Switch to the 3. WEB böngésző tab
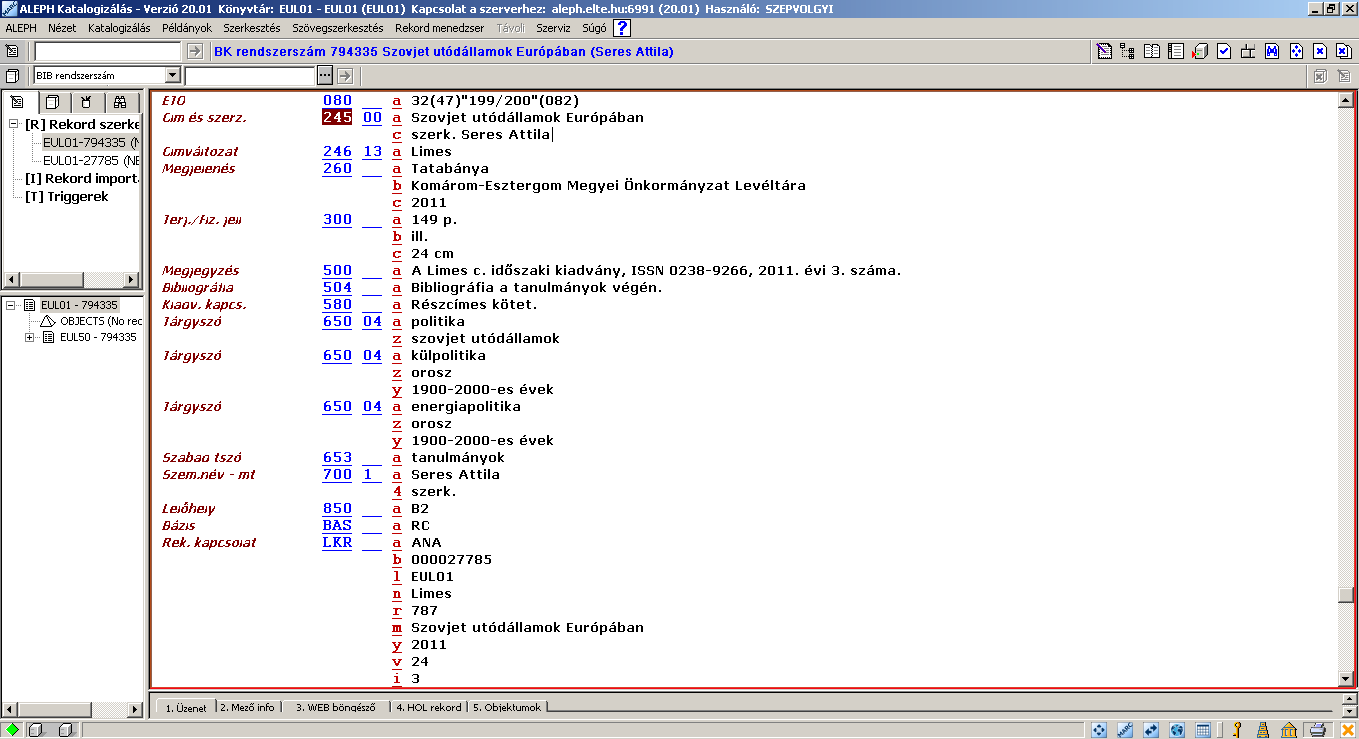Viewport: 1359px width, 739px height. coord(335,707)
